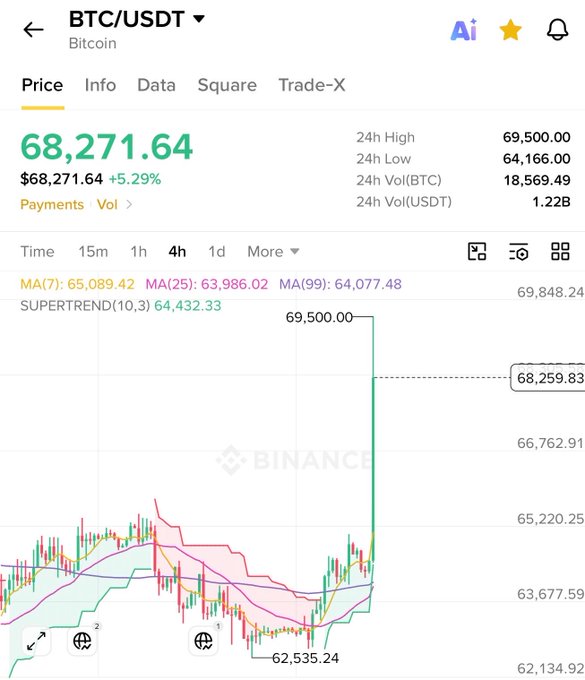The image size is (585, 680).
Task: Expand the More intervals dropdown
Action: point(273,252)
